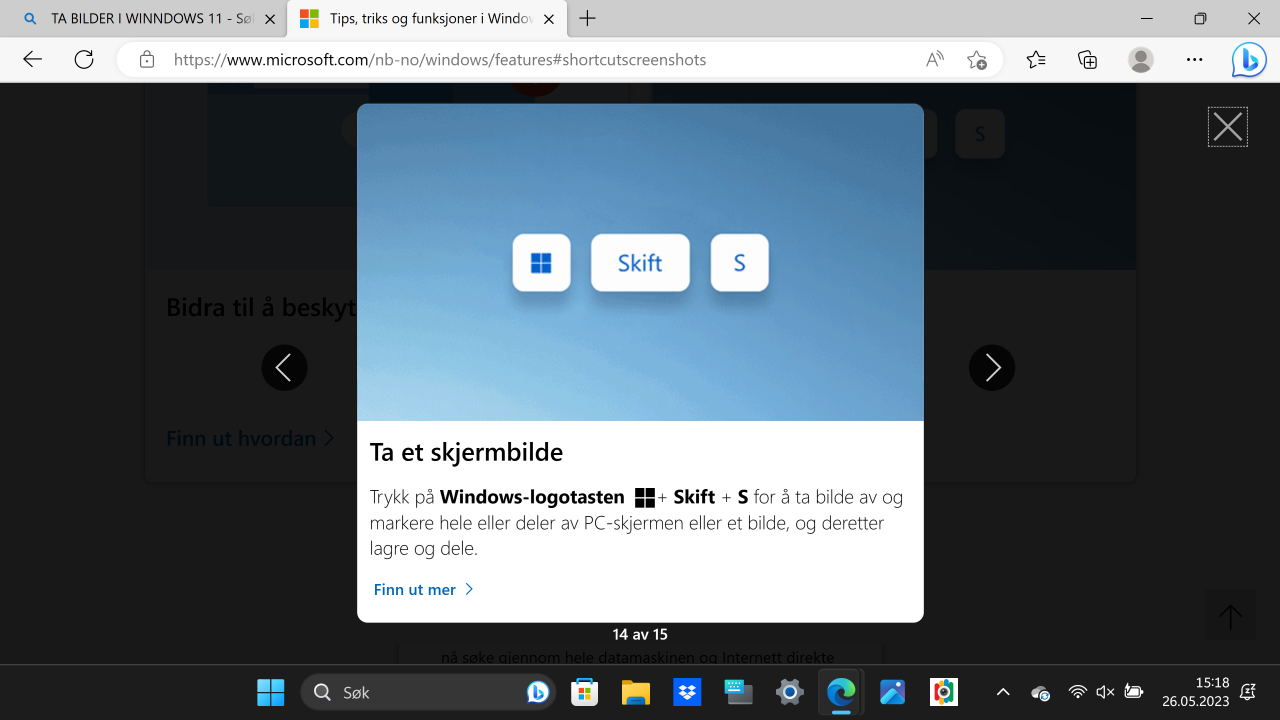This screenshot has width=1280, height=720.
Task: Advance the carousel with the right arrow
Action: [991, 367]
